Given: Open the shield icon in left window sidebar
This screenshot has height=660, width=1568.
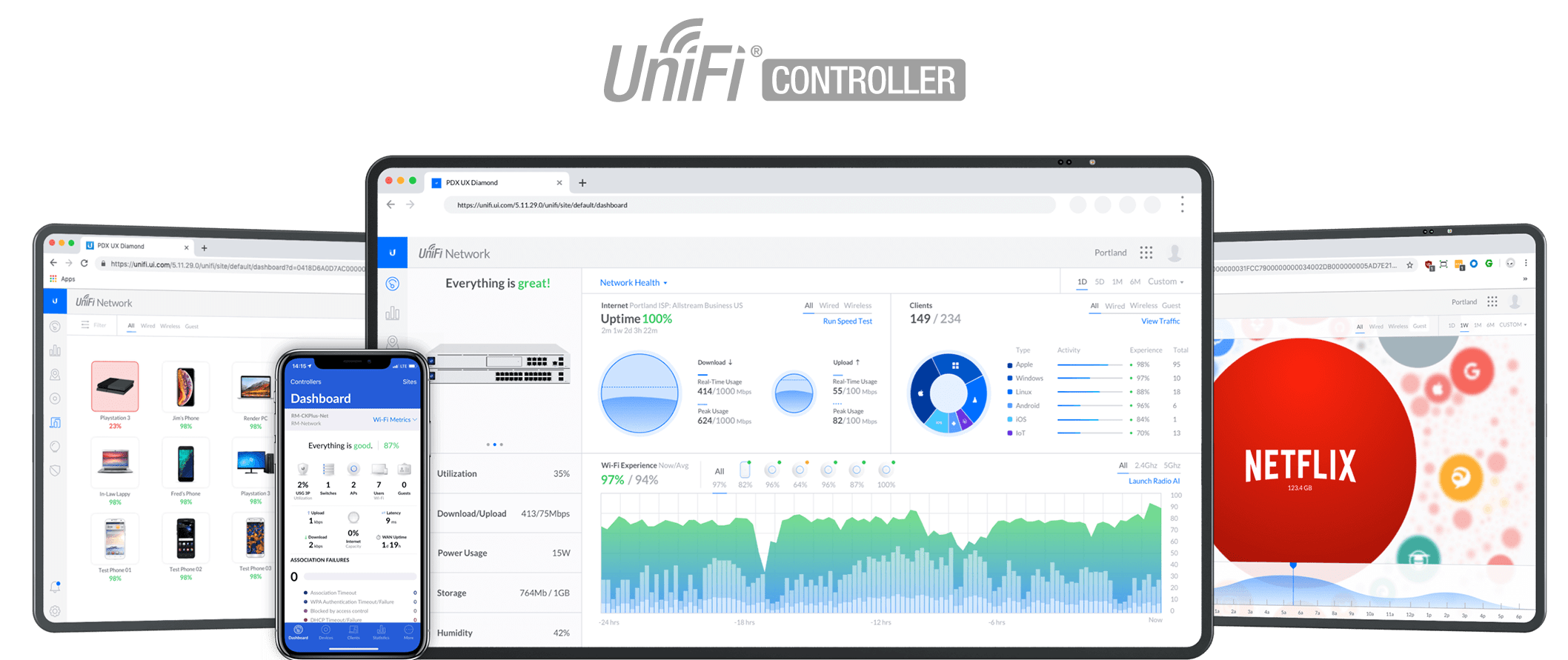Looking at the screenshot, I should (55, 470).
